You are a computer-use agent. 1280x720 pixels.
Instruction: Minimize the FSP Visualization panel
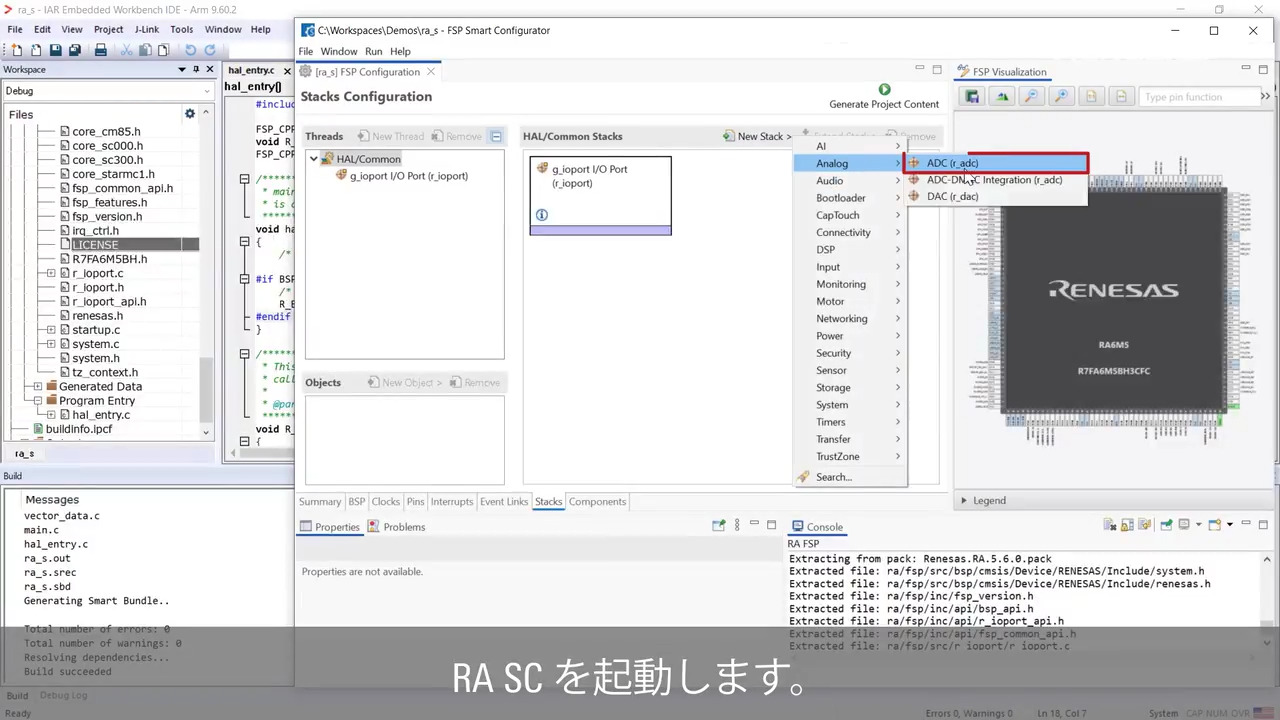click(x=1246, y=69)
